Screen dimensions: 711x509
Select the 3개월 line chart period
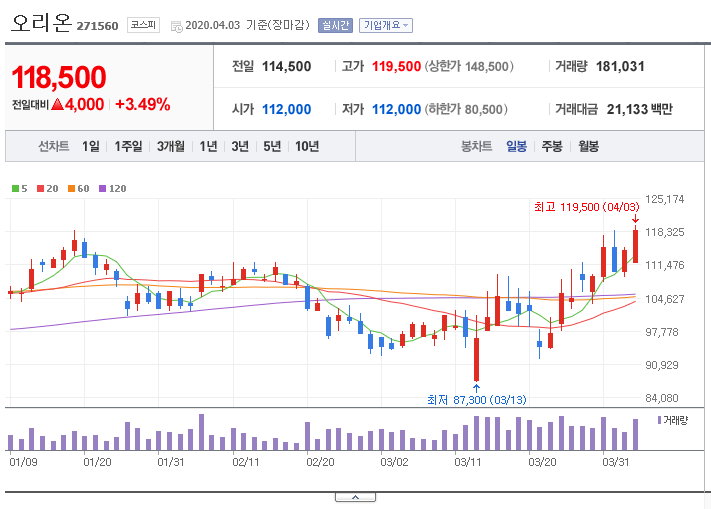point(171,146)
